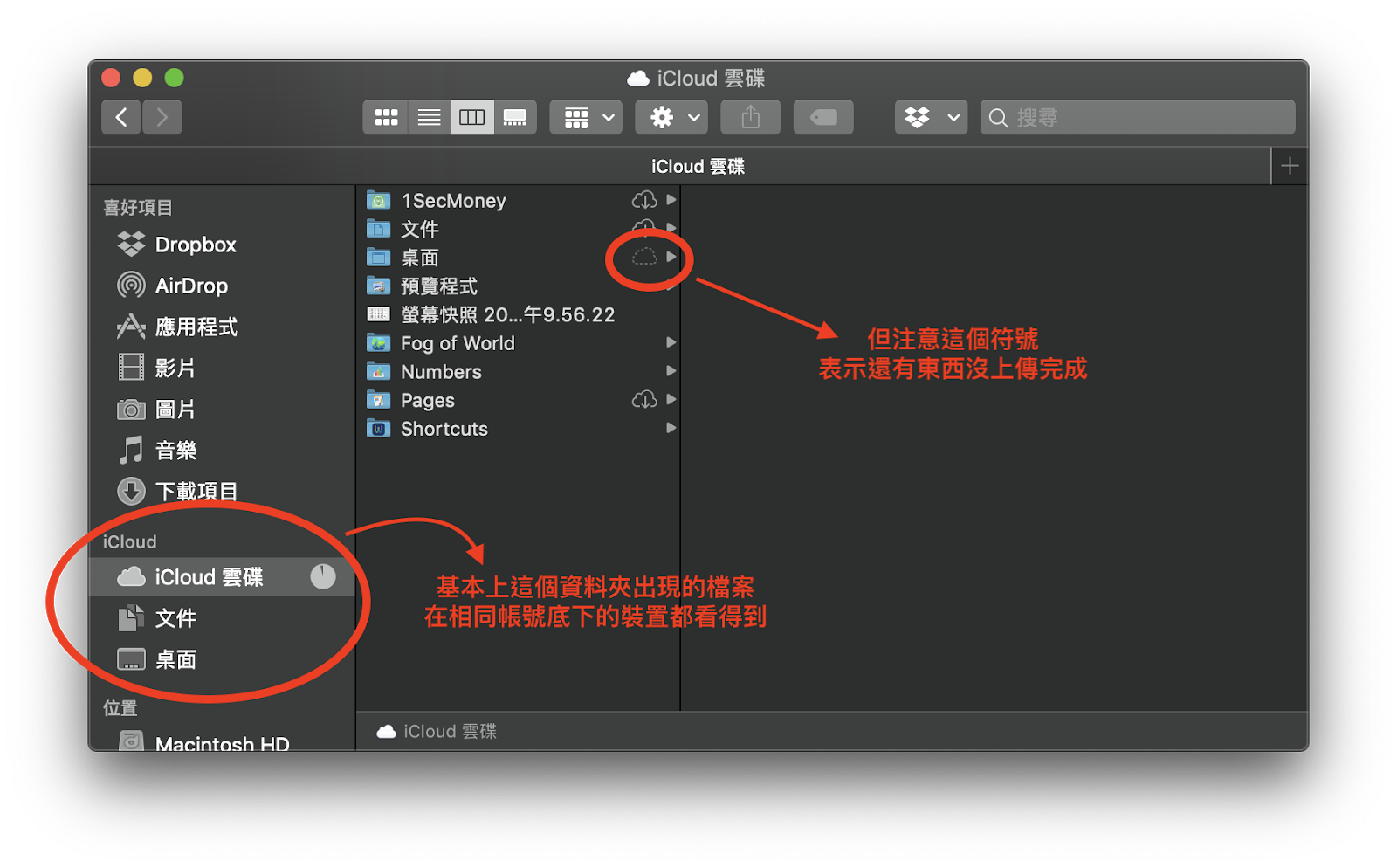Switch to column view
Image resolution: width=1397 pixels, height=868 pixels.
coord(472,117)
